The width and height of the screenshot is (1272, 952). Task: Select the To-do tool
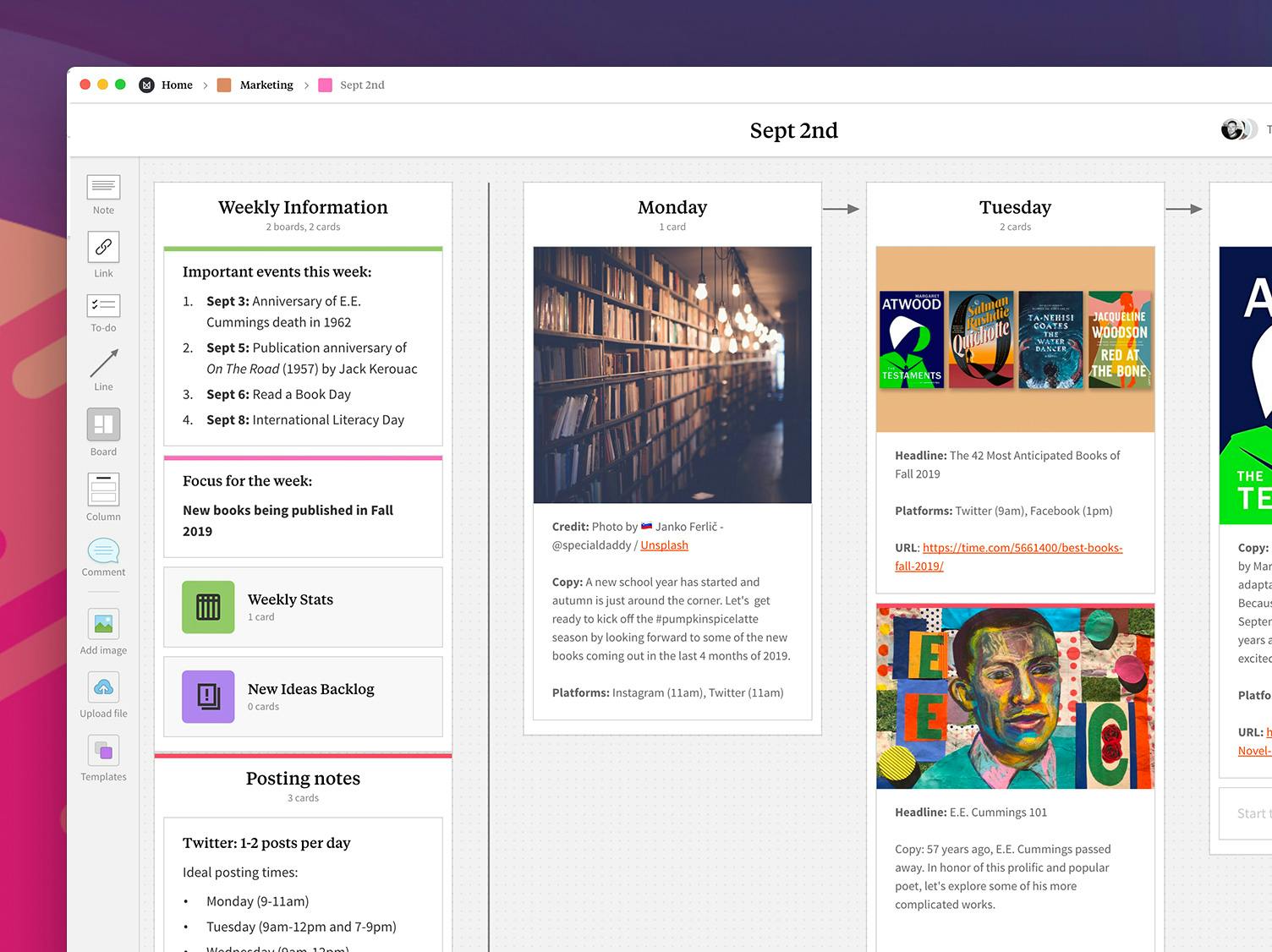(103, 313)
